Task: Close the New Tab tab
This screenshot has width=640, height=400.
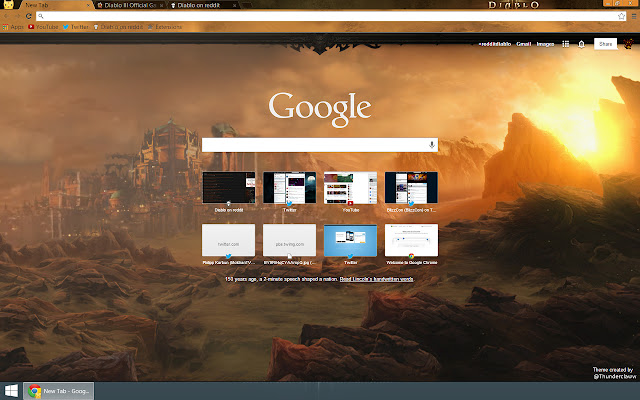Action: 88,5
